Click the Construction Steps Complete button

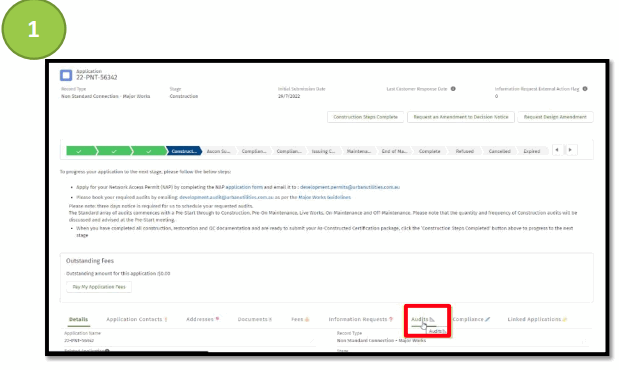pyautogui.click(x=366, y=117)
